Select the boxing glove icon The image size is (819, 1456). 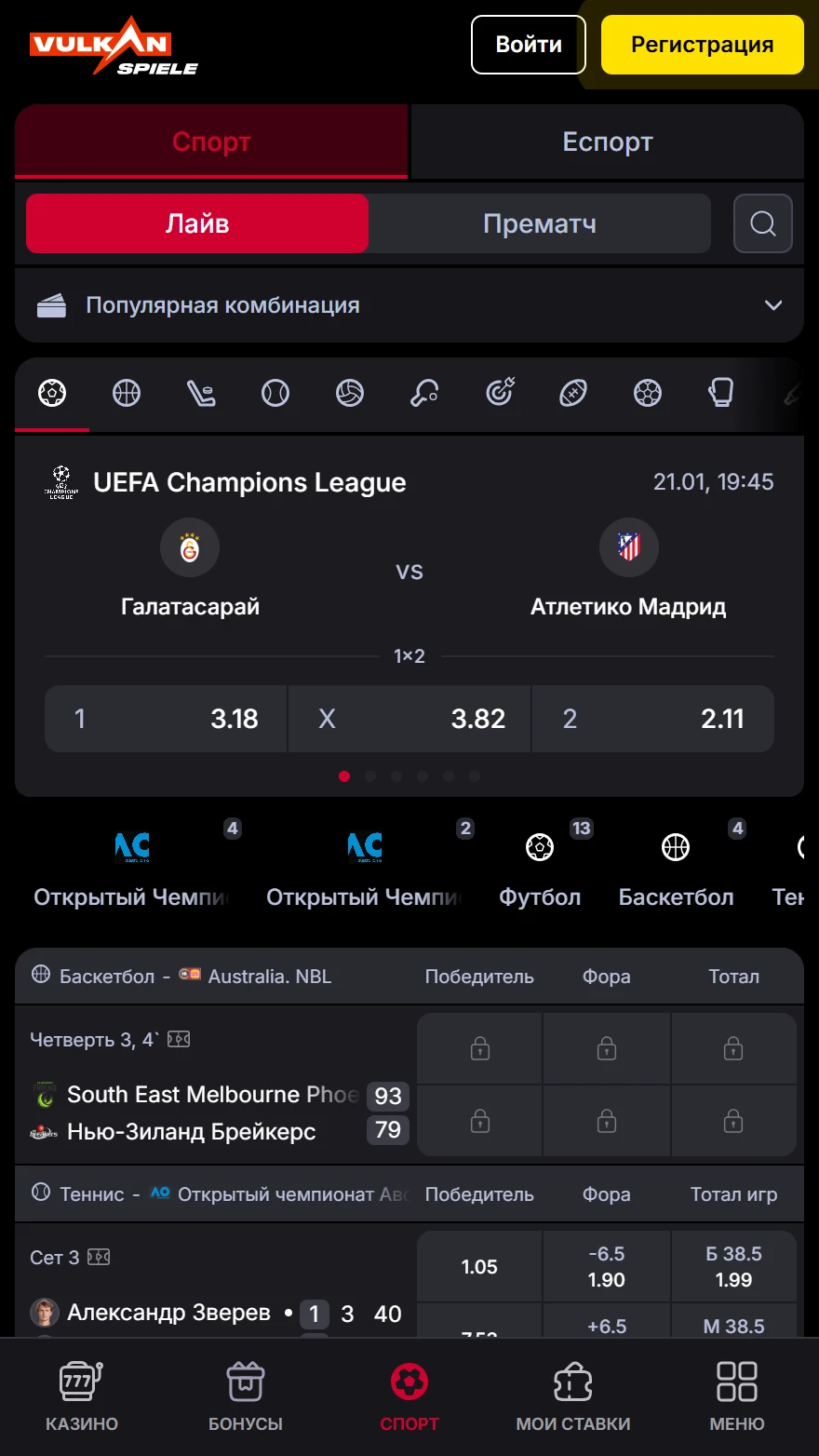pos(721,394)
